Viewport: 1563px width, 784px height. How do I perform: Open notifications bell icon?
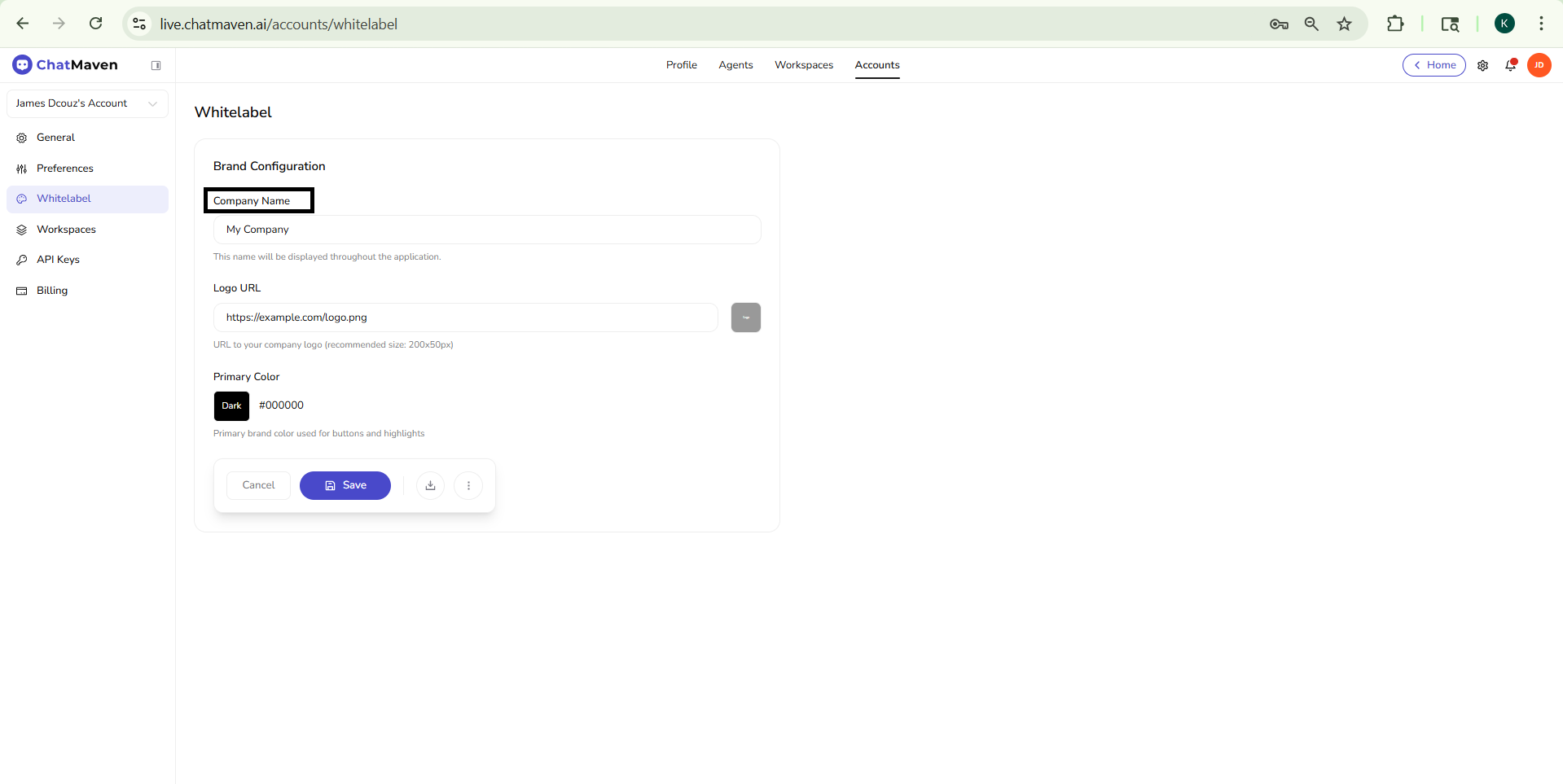[x=1510, y=65]
